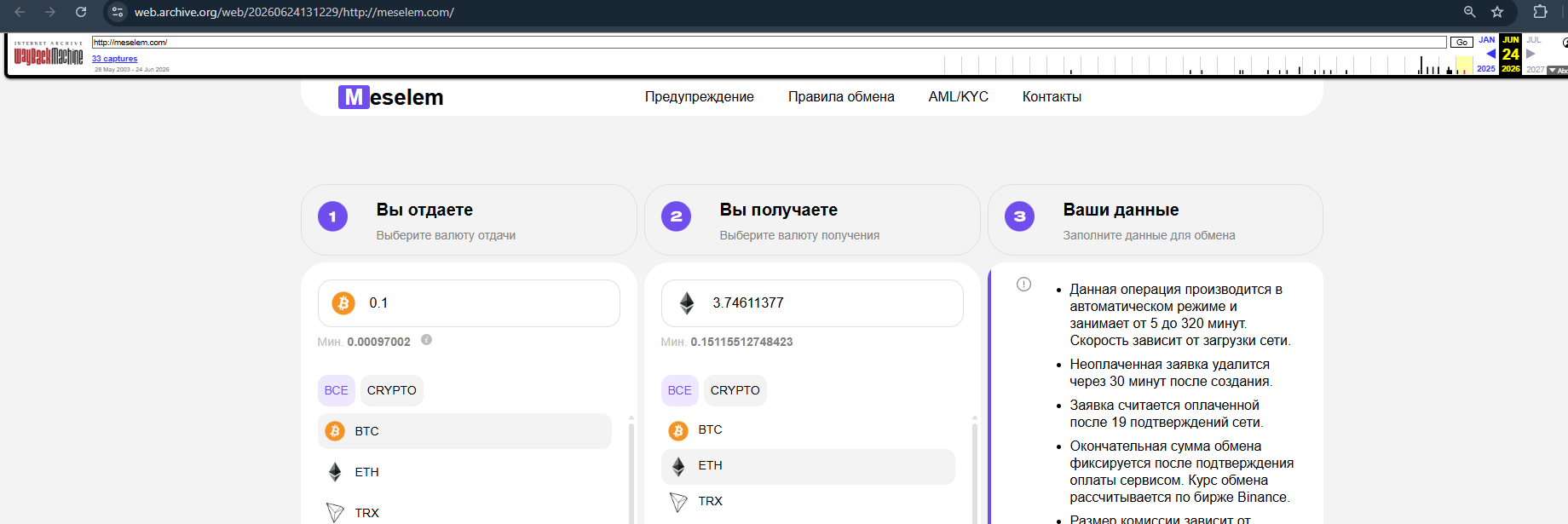Screen dimensions: 1568x524
Task: Click the Wayback Machine Go button
Action: (1461, 42)
